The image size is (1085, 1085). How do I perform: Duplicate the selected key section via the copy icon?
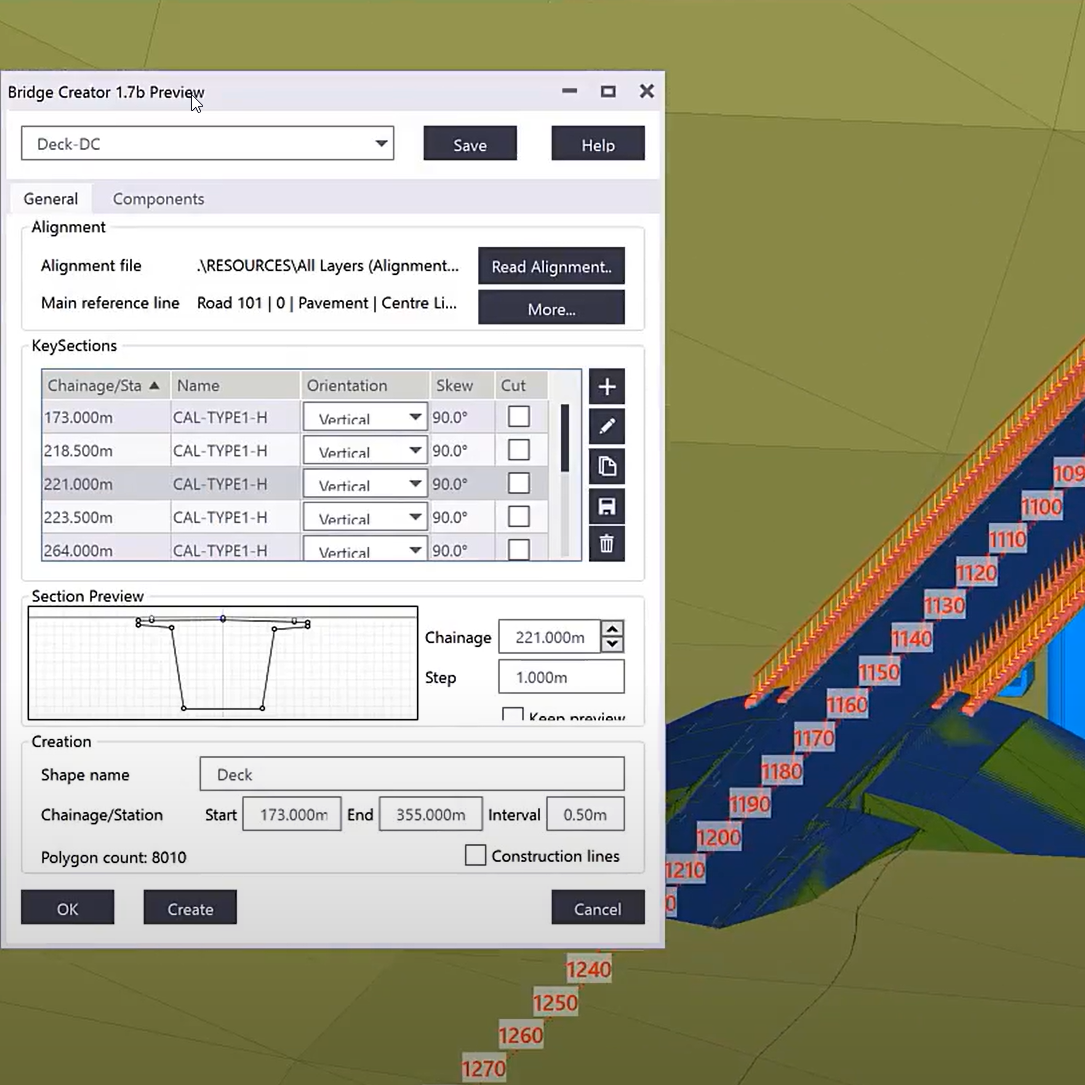pos(607,465)
